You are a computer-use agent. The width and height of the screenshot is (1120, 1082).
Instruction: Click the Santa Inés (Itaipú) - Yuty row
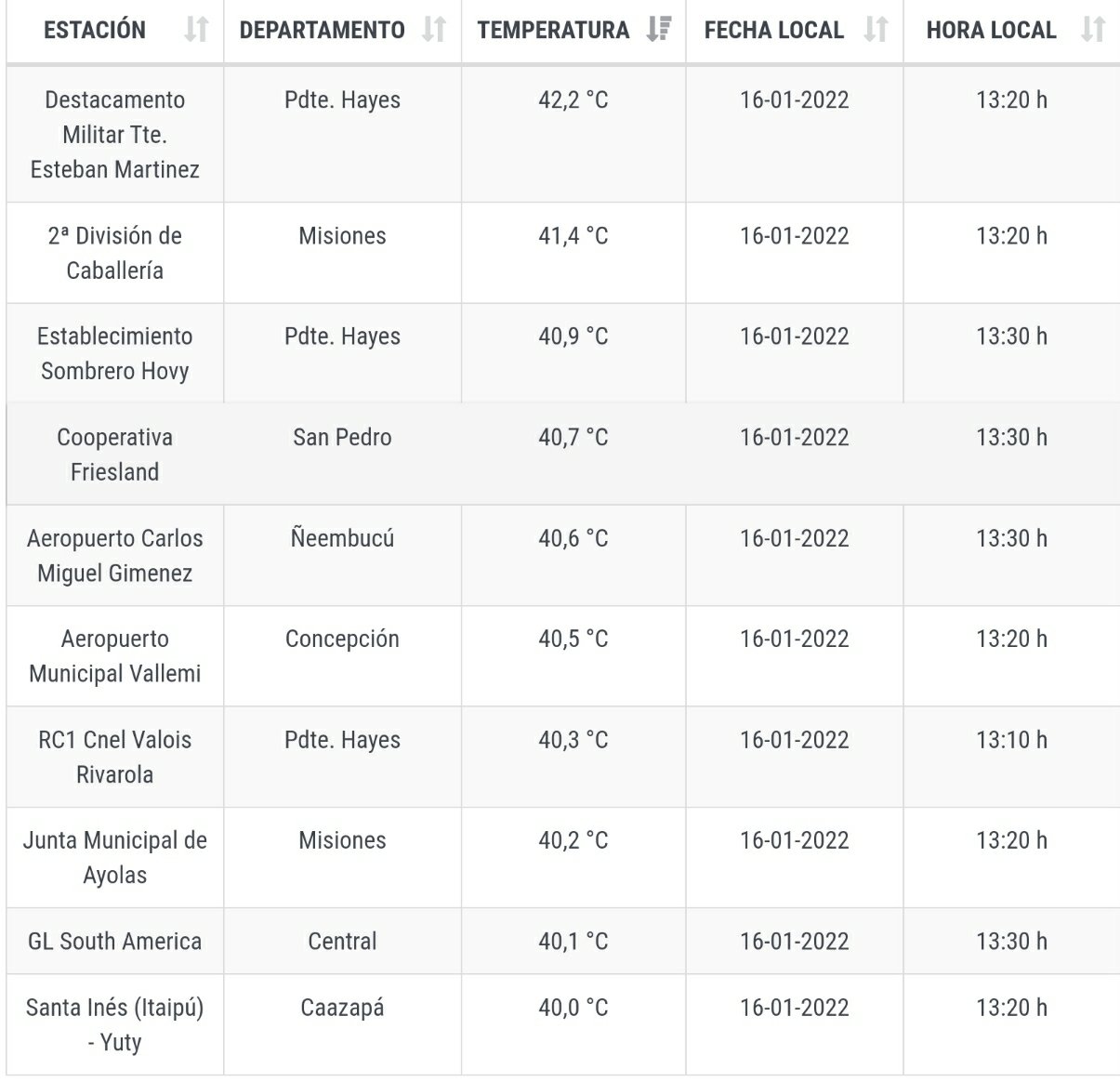click(x=563, y=1024)
